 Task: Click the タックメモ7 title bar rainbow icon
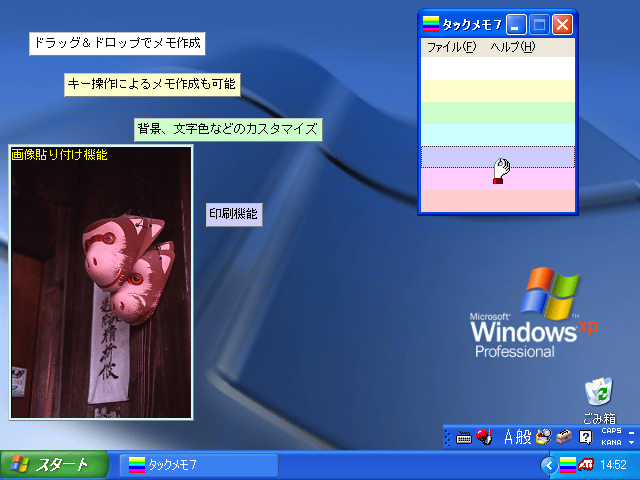[431, 24]
